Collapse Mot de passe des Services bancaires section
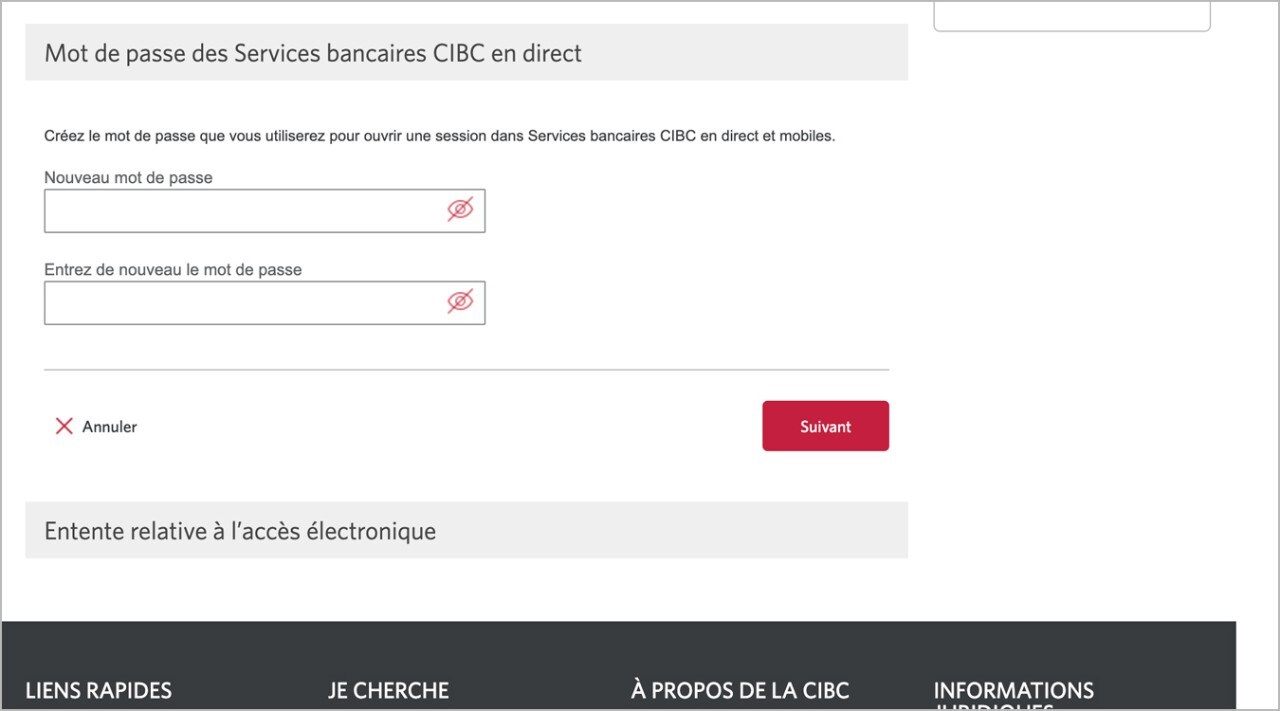1280x711 pixels. pos(466,52)
